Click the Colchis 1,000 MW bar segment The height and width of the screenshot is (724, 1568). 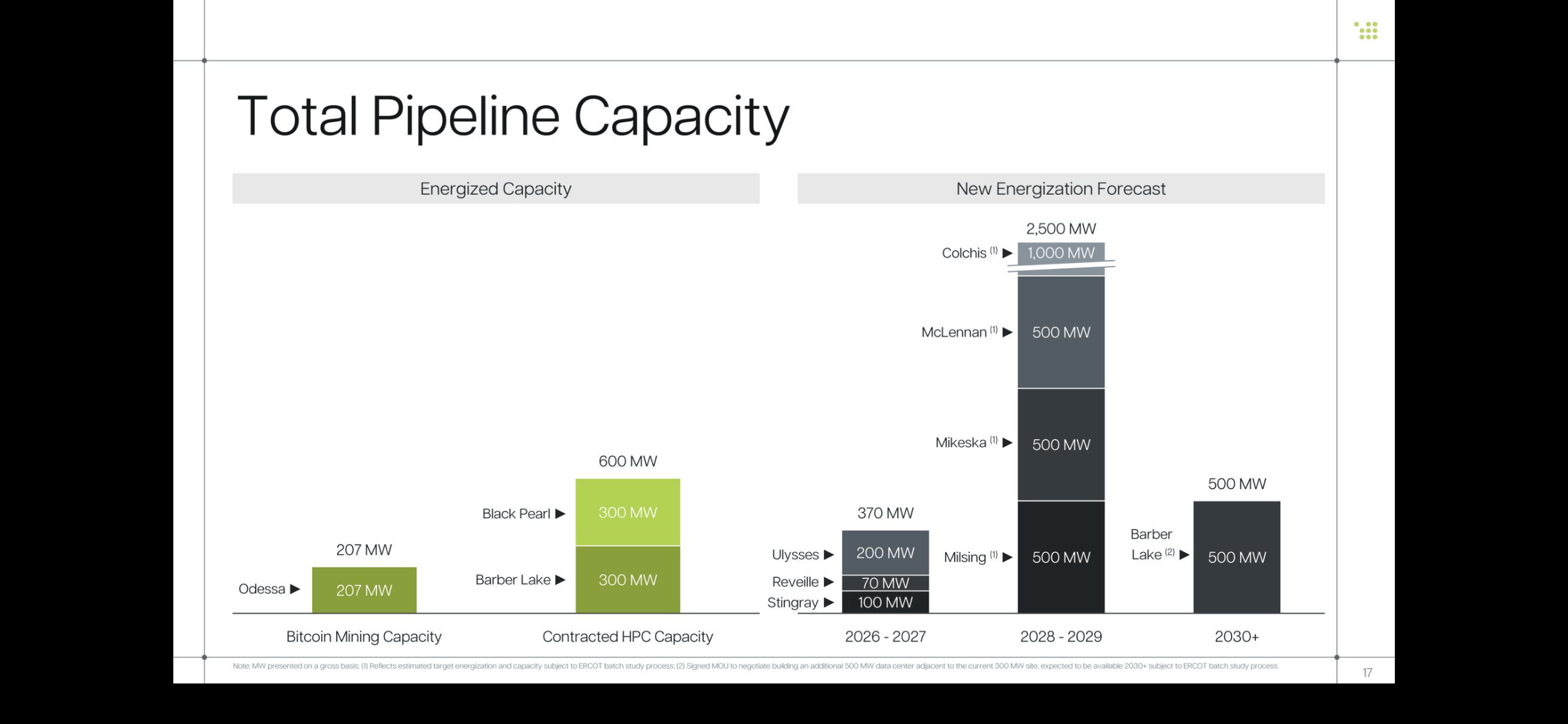coord(1061,253)
